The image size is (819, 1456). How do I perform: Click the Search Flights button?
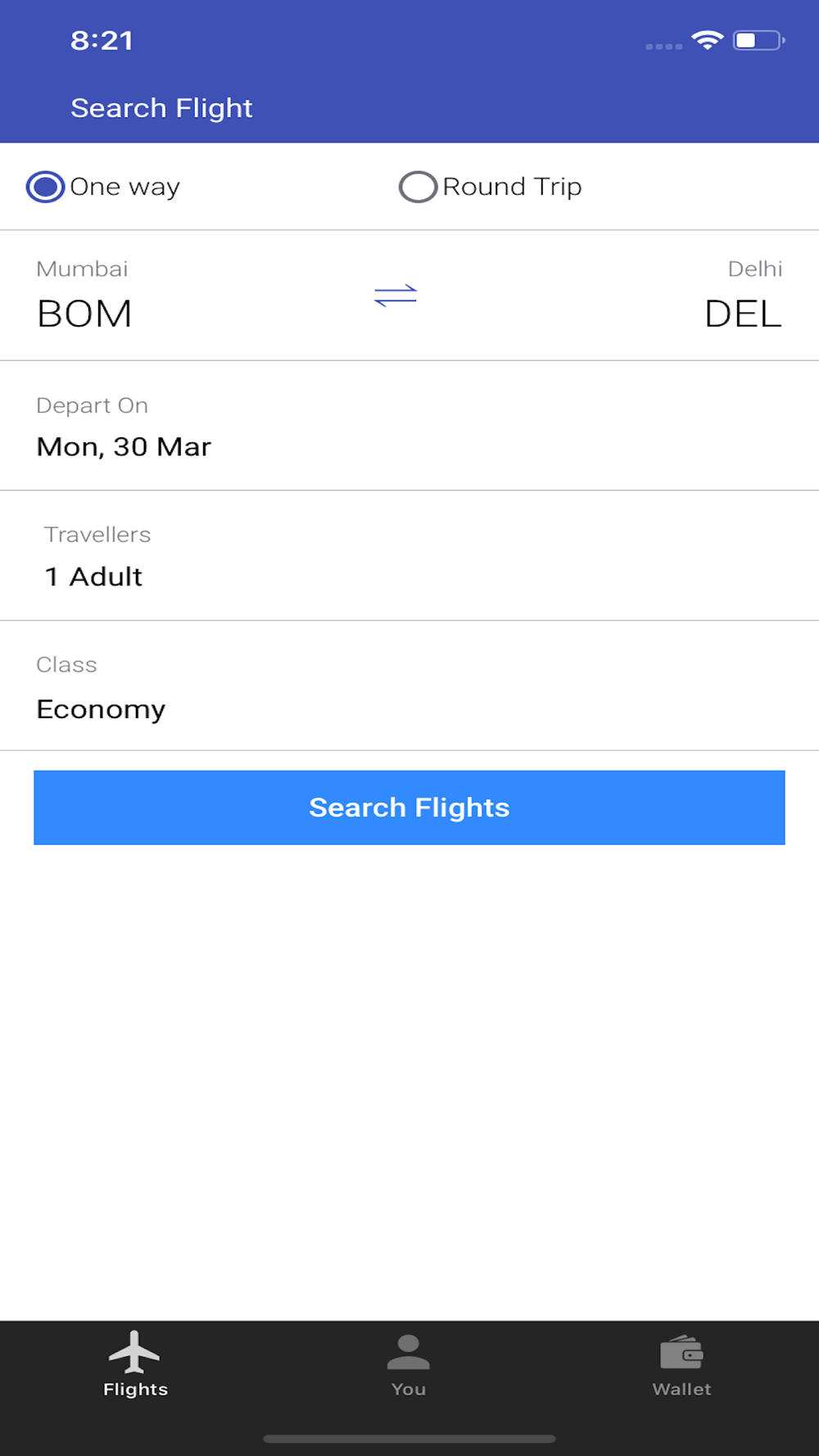click(x=409, y=807)
